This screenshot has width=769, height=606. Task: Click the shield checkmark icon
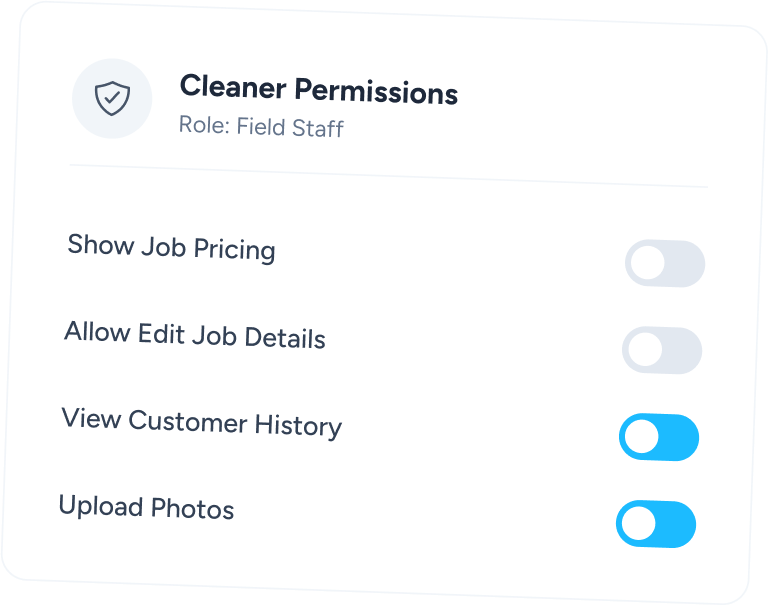(x=111, y=97)
